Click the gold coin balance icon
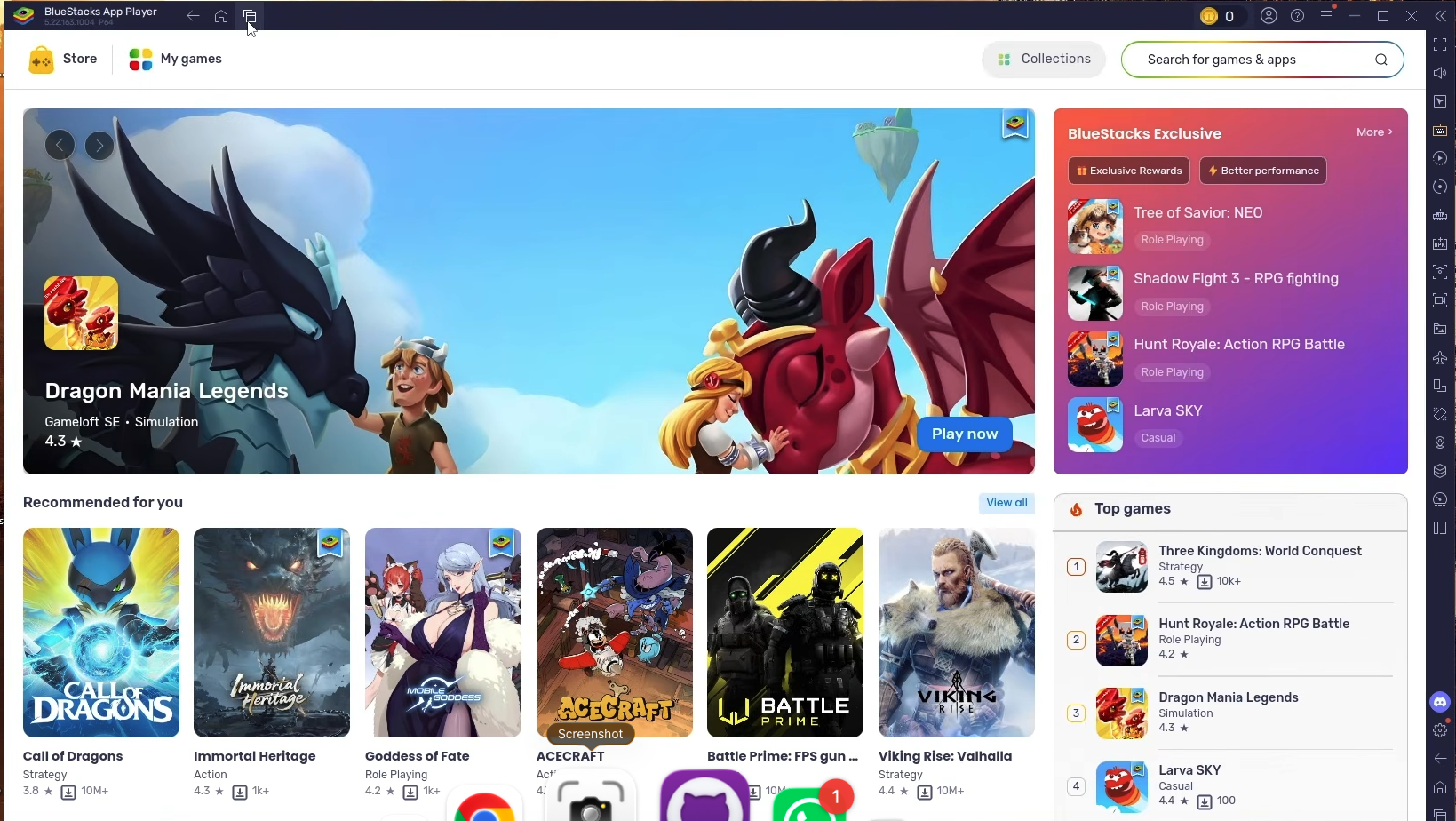Viewport: 1456px width, 821px height. point(1209,16)
